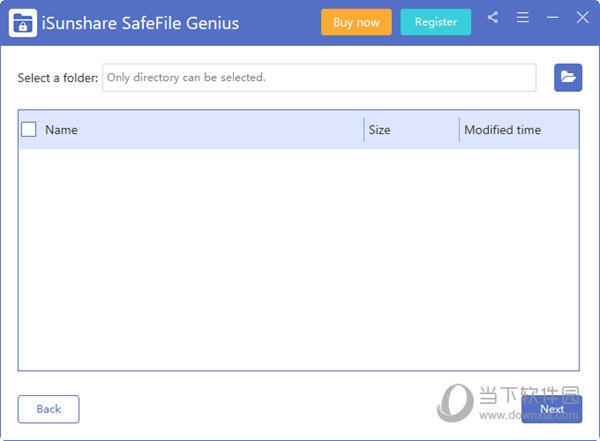Click the browse folder icon button
Screen dimensions: 600x441
[x=568, y=77]
